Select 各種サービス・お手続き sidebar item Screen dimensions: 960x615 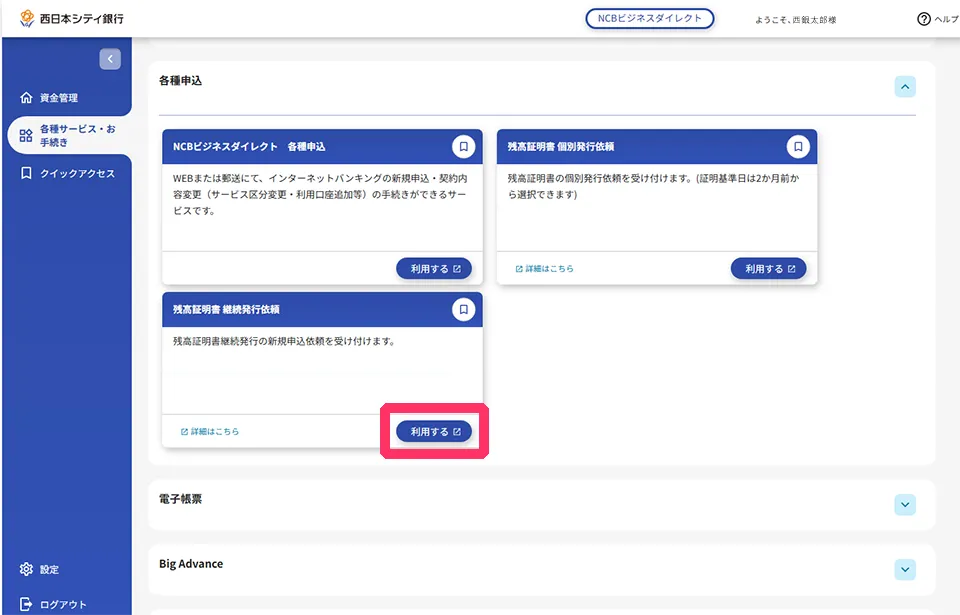click(69, 135)
